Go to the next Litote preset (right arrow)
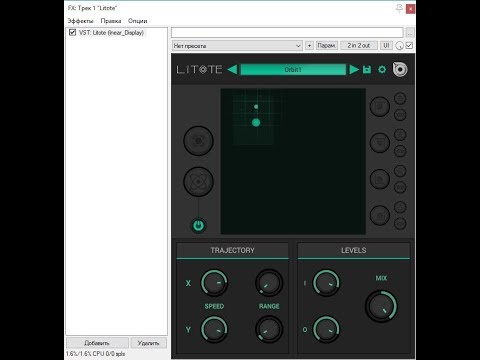This screenshot has width=480, height=360. (354, 69)
